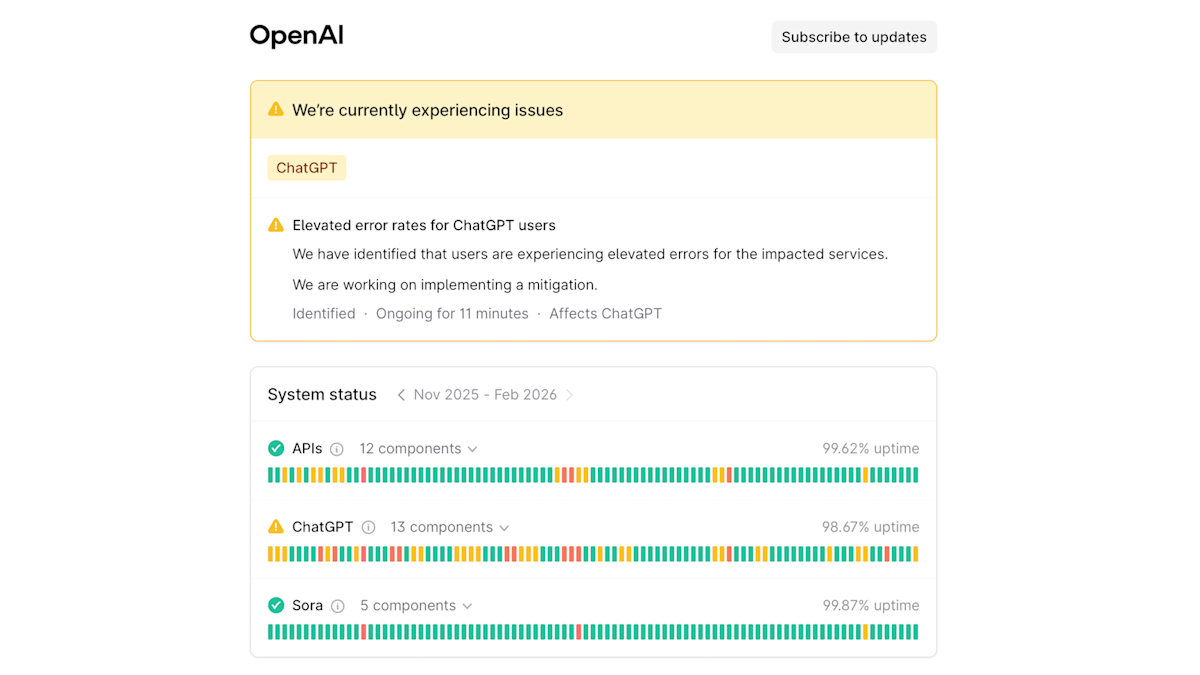Click the green checkmark icon beside Sora
Screen dimensions: 1200x675
tap(277, 605)
